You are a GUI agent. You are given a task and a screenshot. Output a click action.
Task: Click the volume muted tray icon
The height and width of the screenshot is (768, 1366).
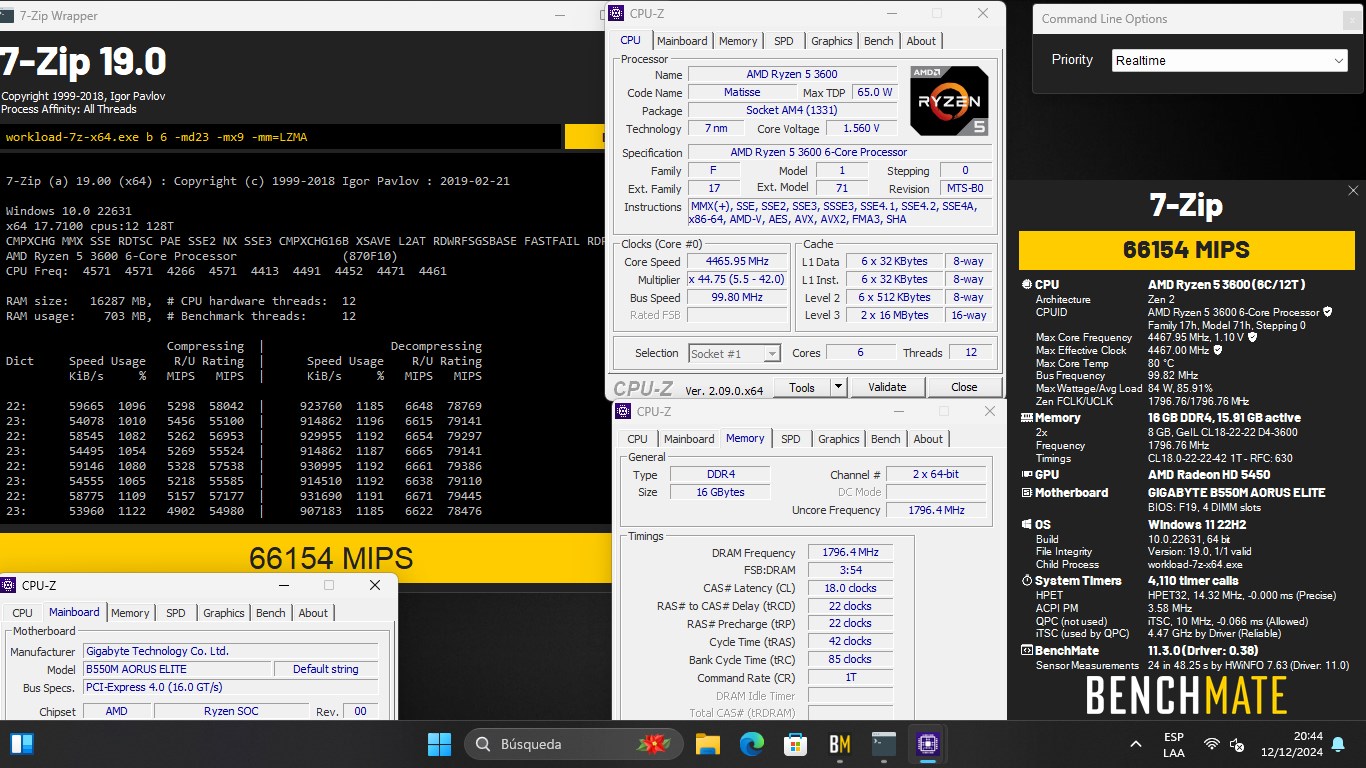pos(1237,745)
